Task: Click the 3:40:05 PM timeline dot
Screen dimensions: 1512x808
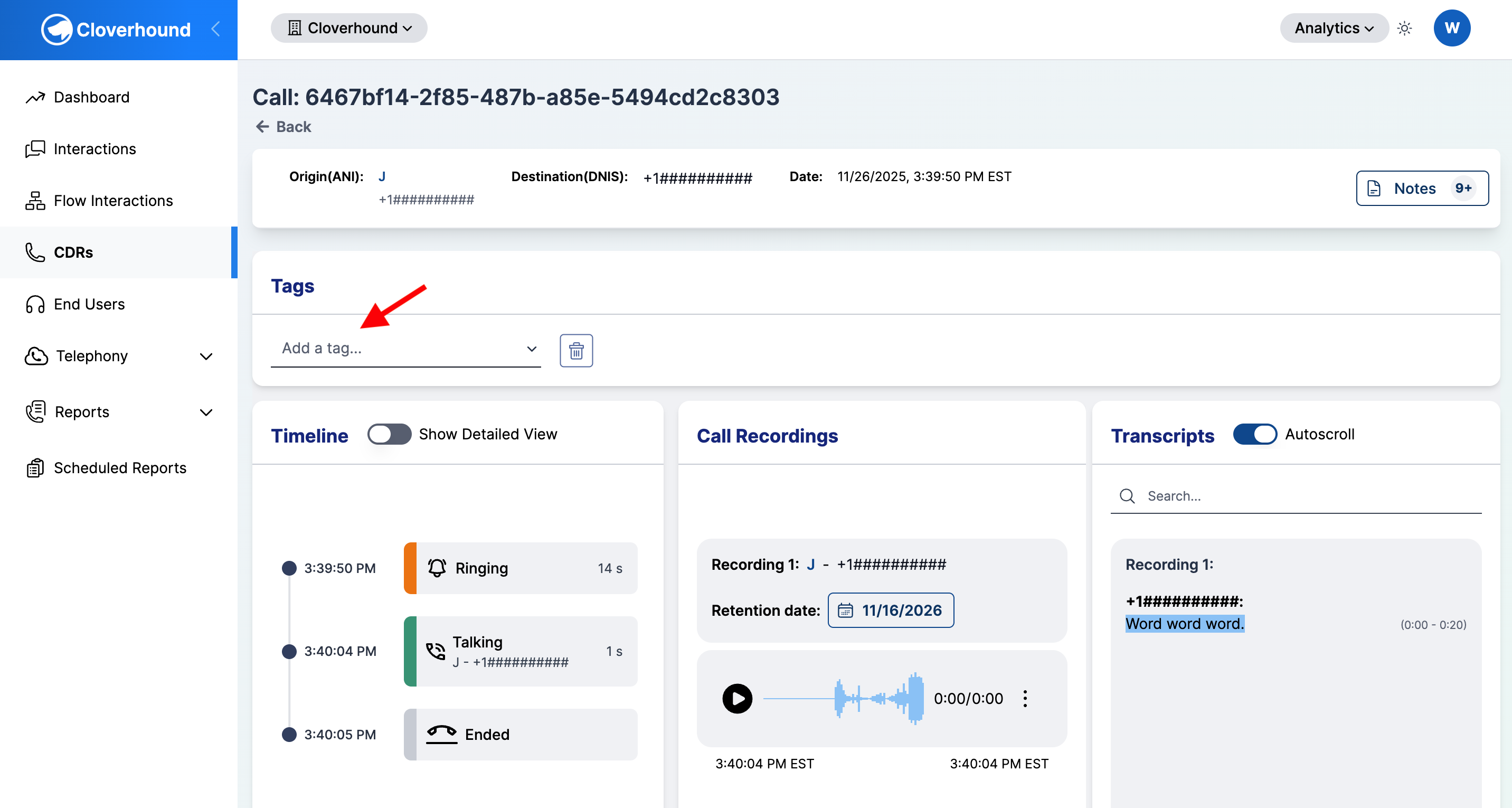Action: [x=289, y=735]
